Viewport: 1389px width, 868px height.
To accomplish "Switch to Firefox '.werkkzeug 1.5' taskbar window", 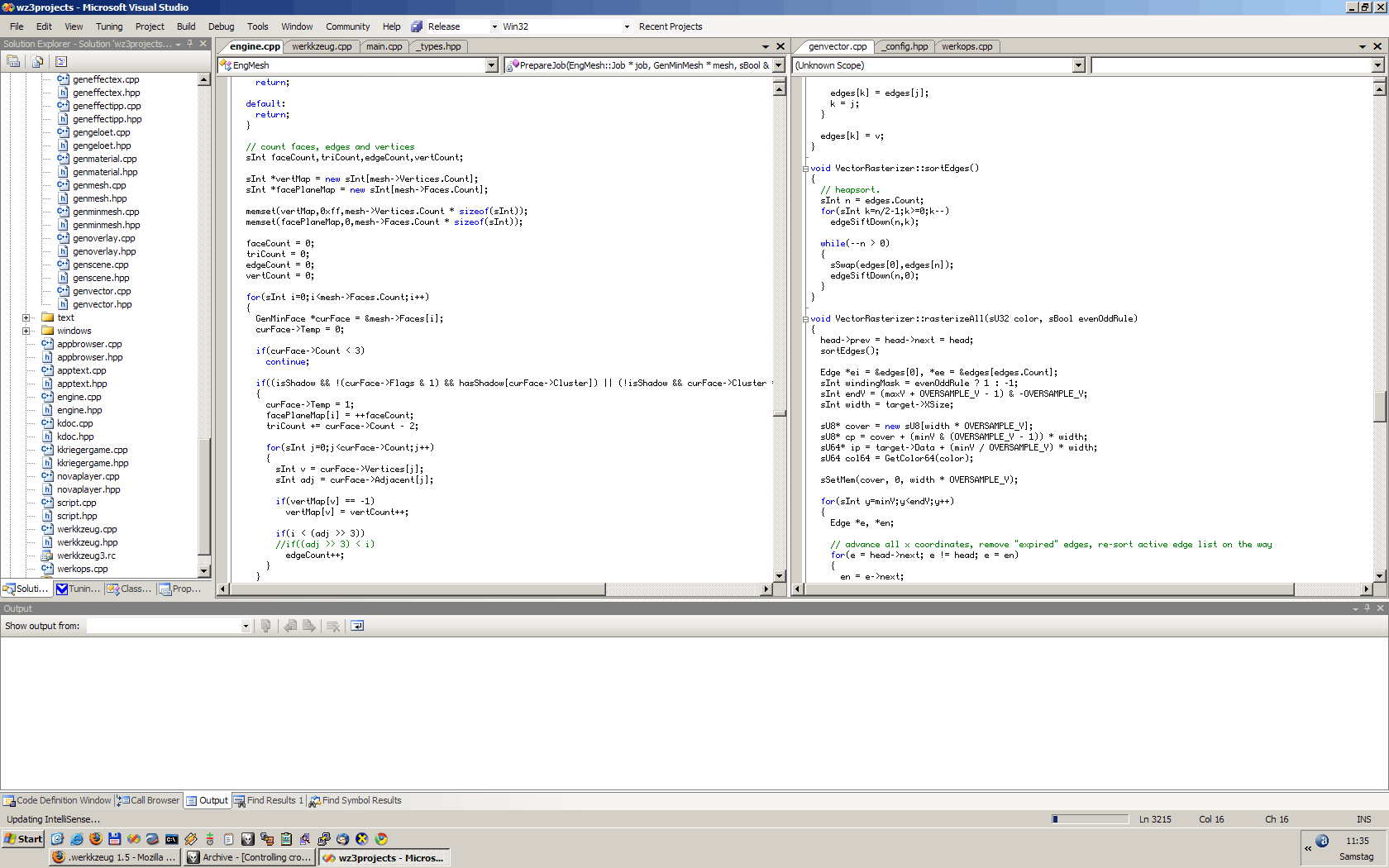I will pyautogui.click(x=114, y=857).
